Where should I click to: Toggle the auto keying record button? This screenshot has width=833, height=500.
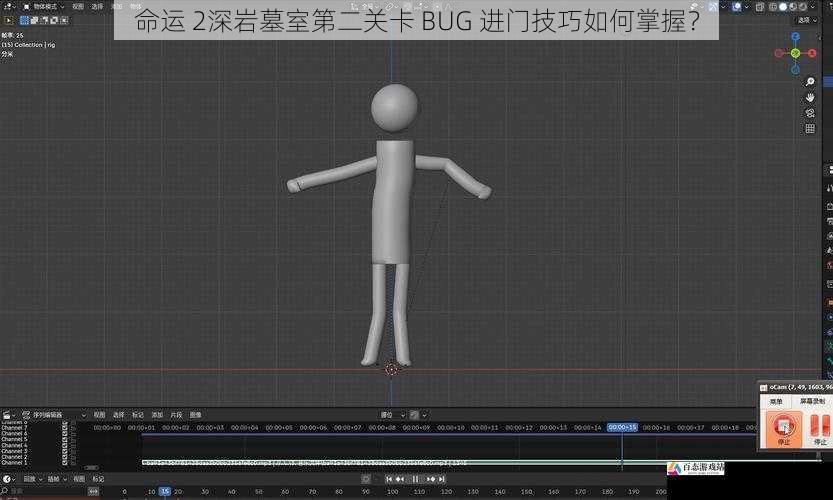click(366, 479)
